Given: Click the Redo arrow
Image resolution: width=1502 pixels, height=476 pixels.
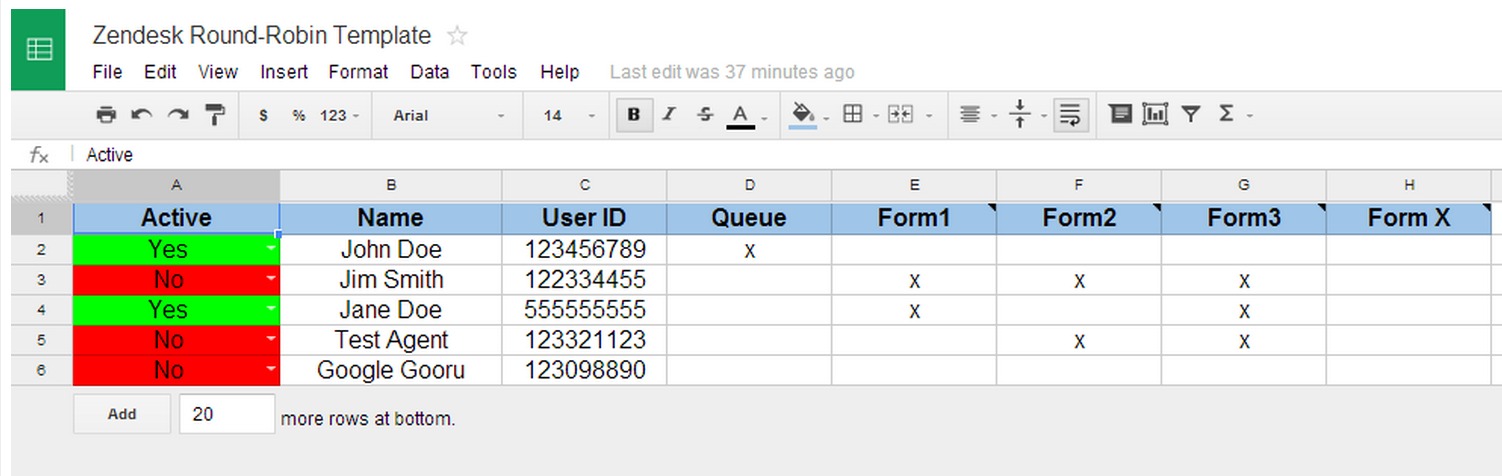Looking at the screenshot, I should 178,115.
